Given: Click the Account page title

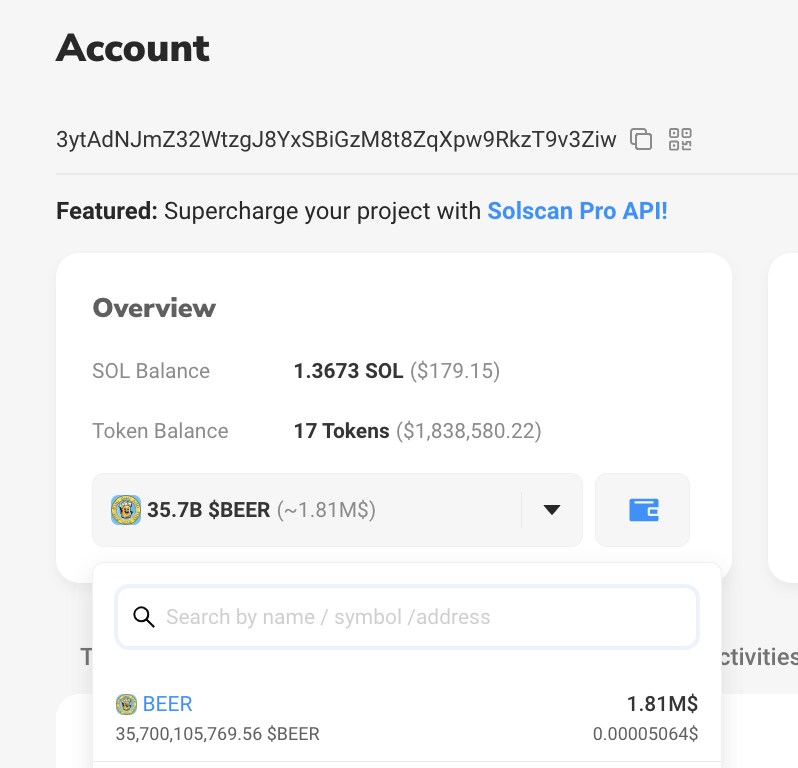Looking at the screenshot, I should (133, 48).
